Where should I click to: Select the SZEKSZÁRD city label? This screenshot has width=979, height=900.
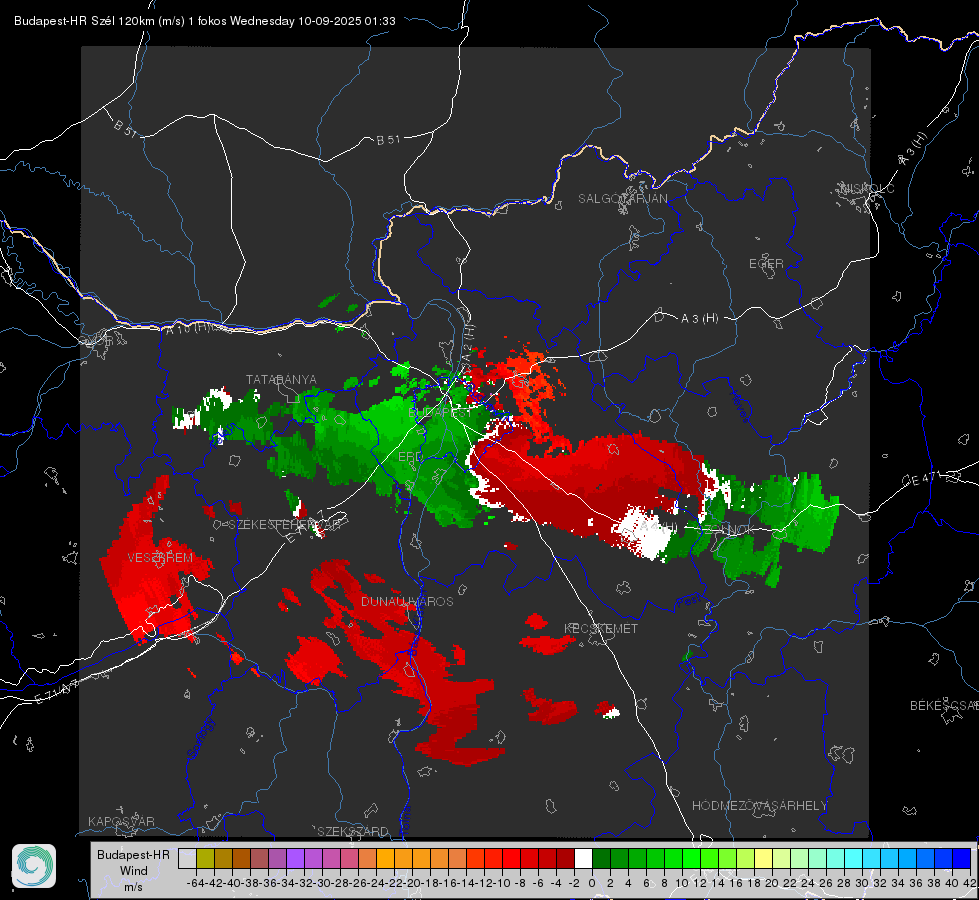tap(353, 831)
